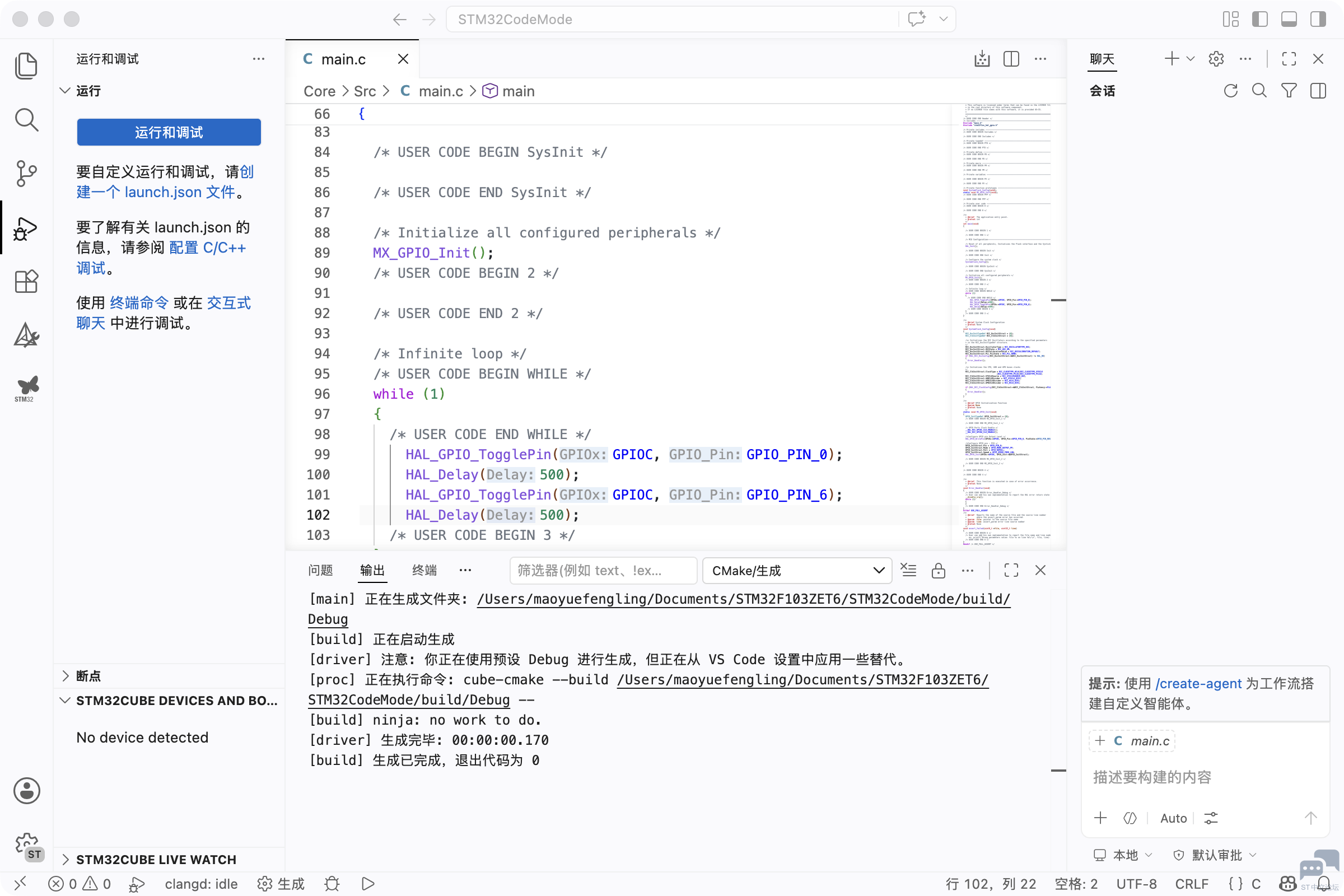Open Run and Debug view icon

click(x=26, y=228)
